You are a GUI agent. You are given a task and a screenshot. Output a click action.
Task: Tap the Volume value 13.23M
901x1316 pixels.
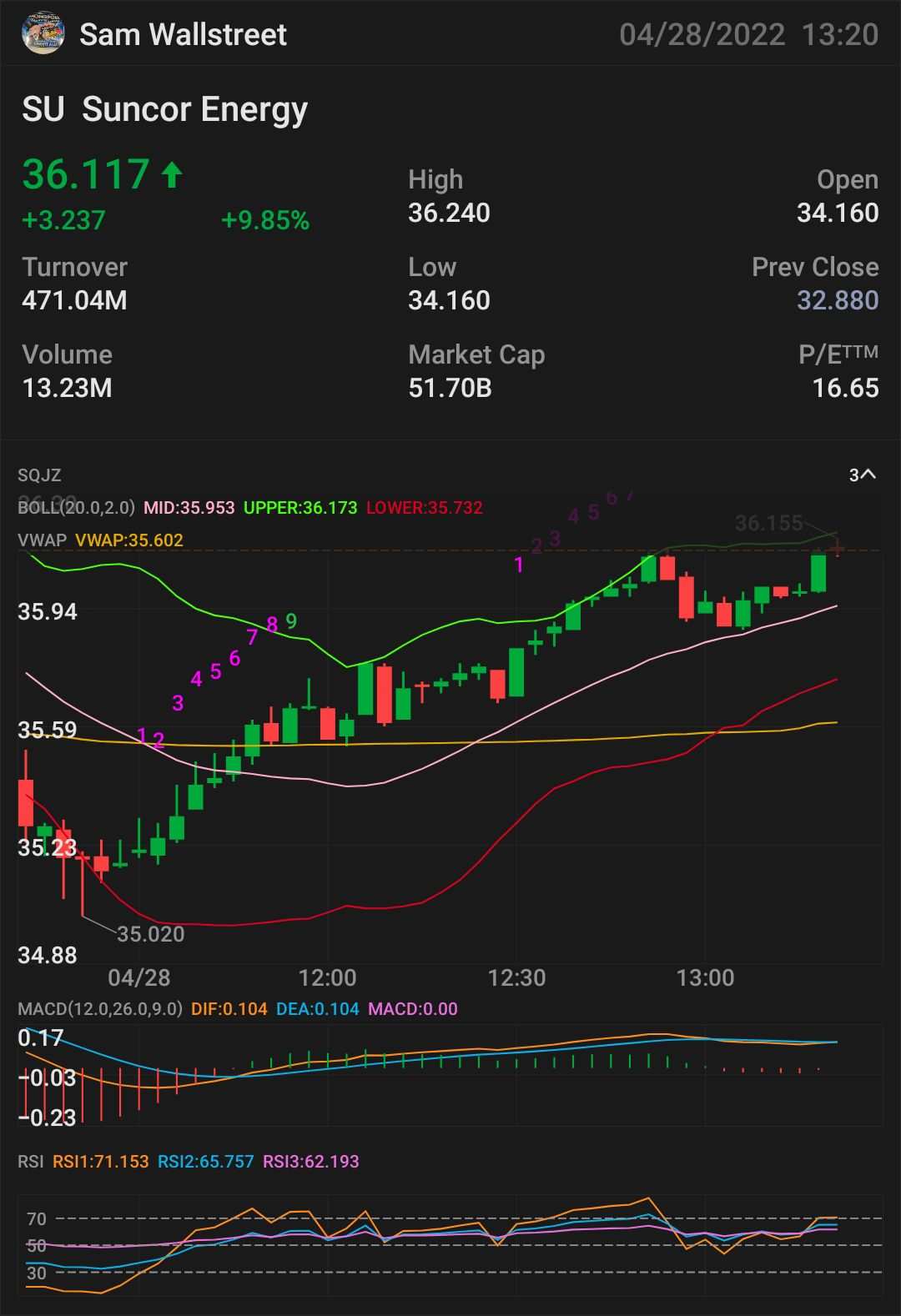[x=67, y=388]
